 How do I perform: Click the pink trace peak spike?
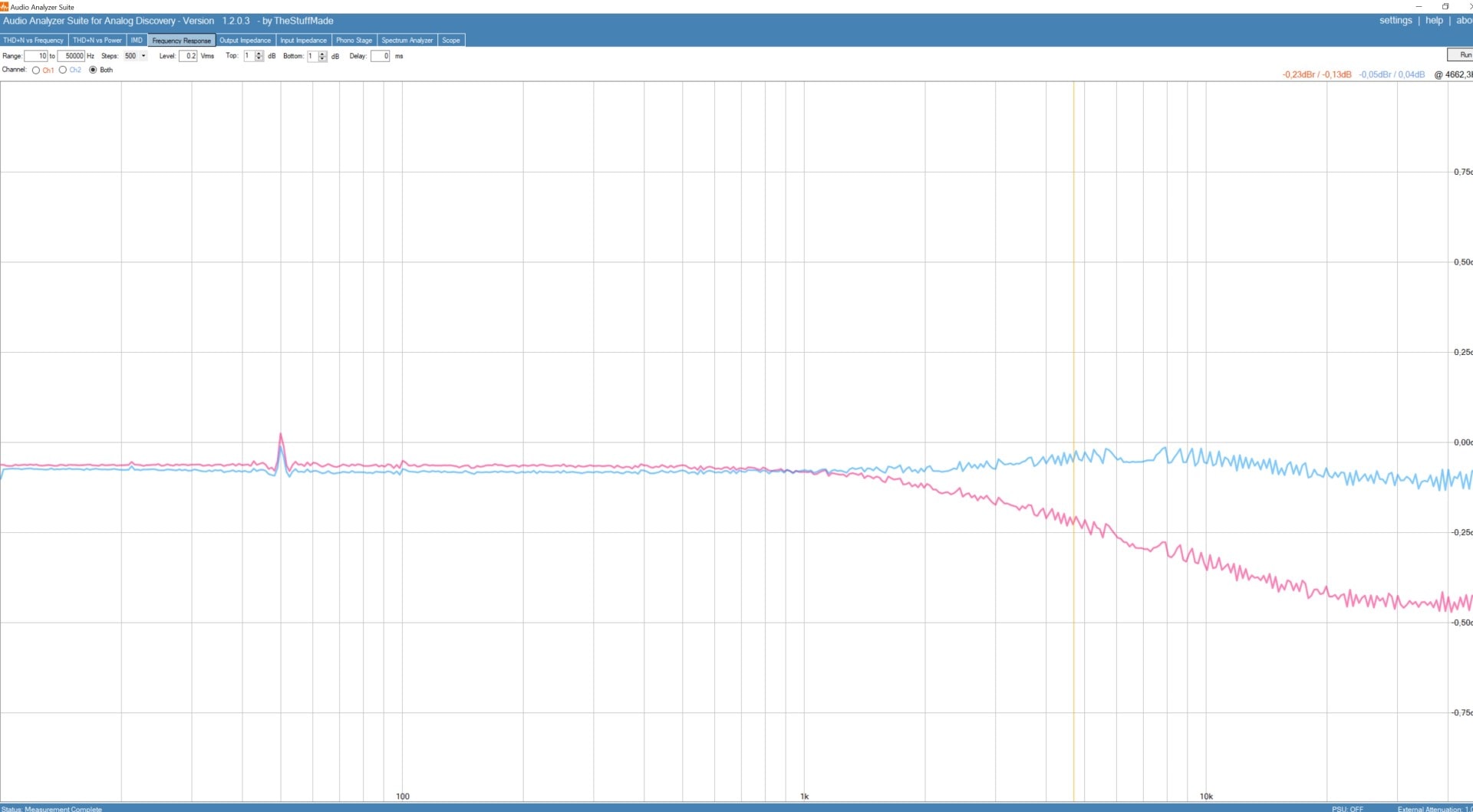click(x=281, y=436)
